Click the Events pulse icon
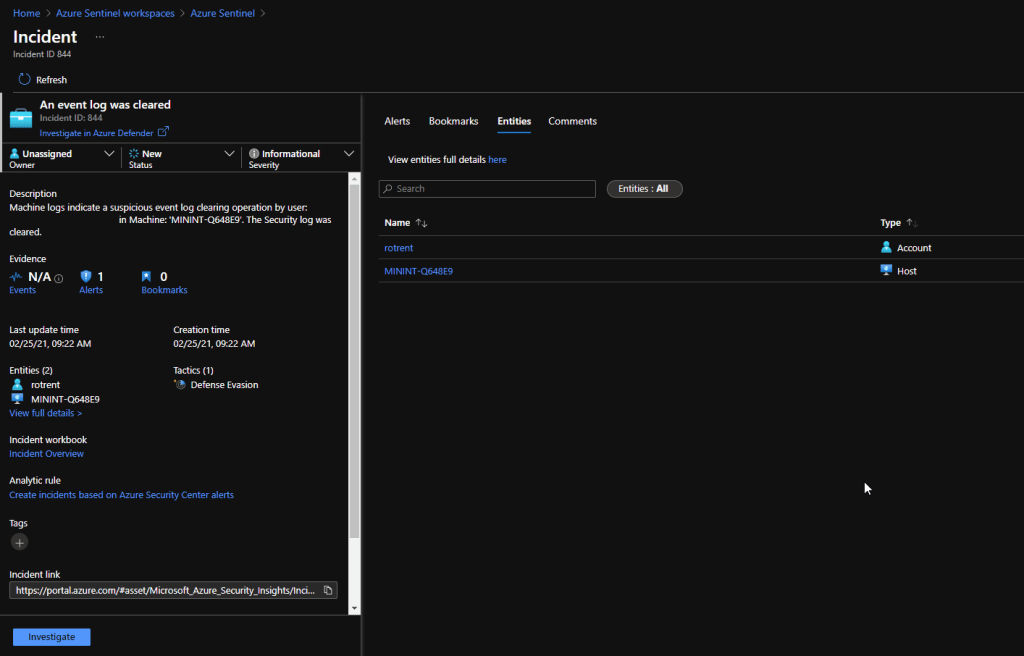Viewport: 1024px width, 656px height. (16, 277)
